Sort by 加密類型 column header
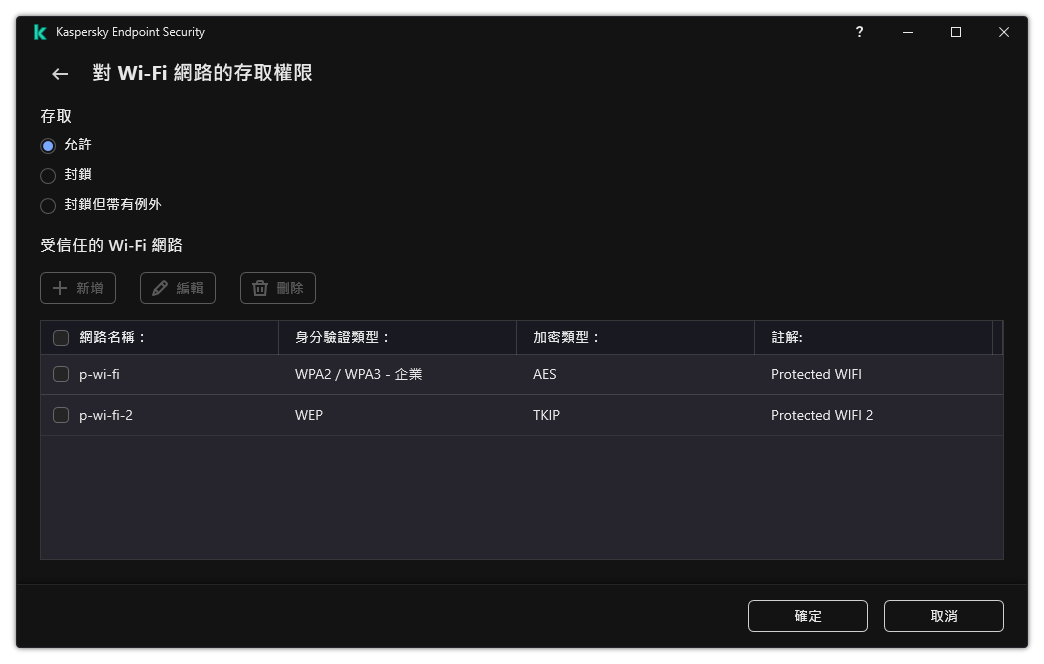This screenshot has height=664, width=1044. pyautogui.click(x=566, y=338)
